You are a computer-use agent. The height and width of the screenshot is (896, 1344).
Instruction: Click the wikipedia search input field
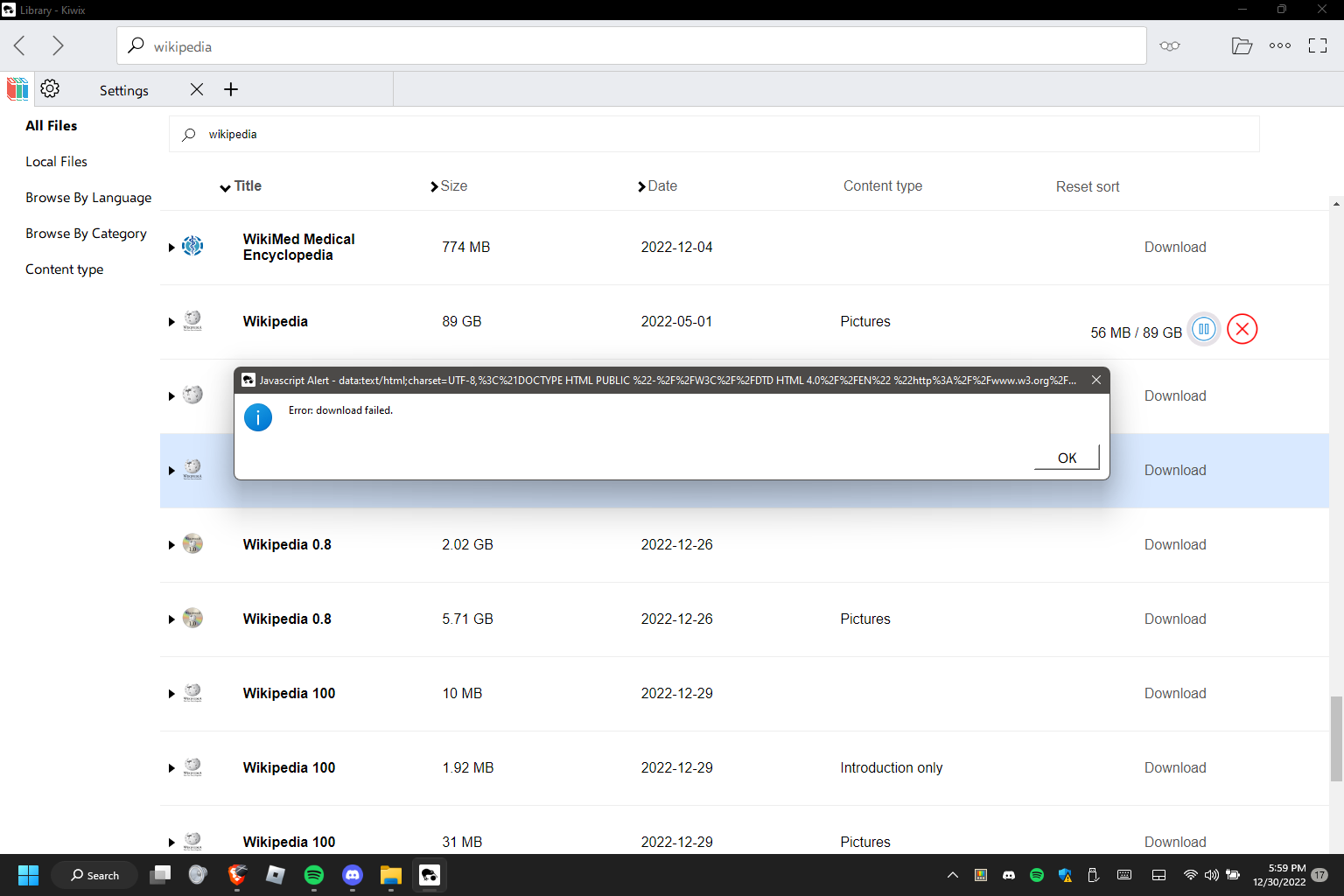point(612,133)
